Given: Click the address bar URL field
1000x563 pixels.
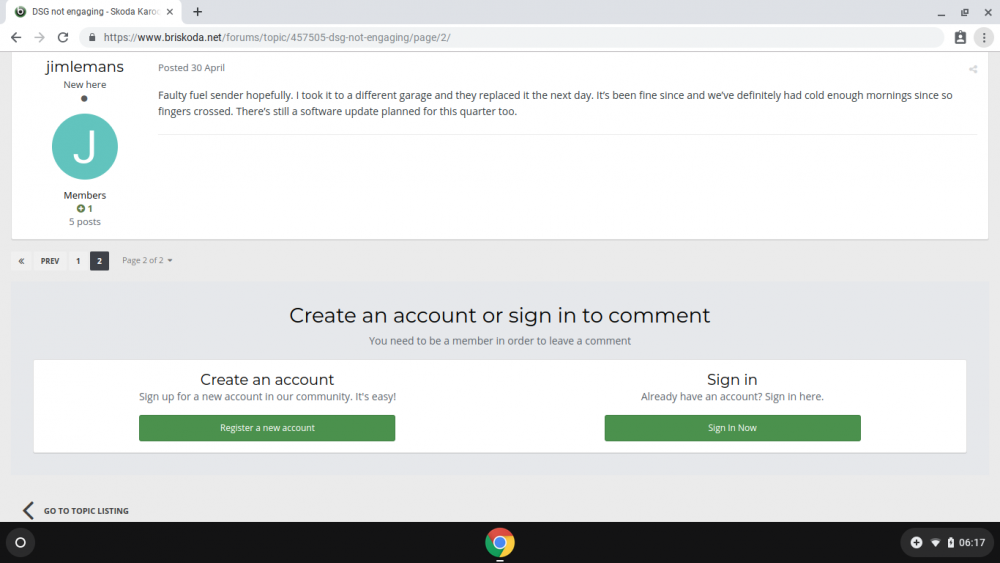Looking at the screenshot, I should [511, 38].
